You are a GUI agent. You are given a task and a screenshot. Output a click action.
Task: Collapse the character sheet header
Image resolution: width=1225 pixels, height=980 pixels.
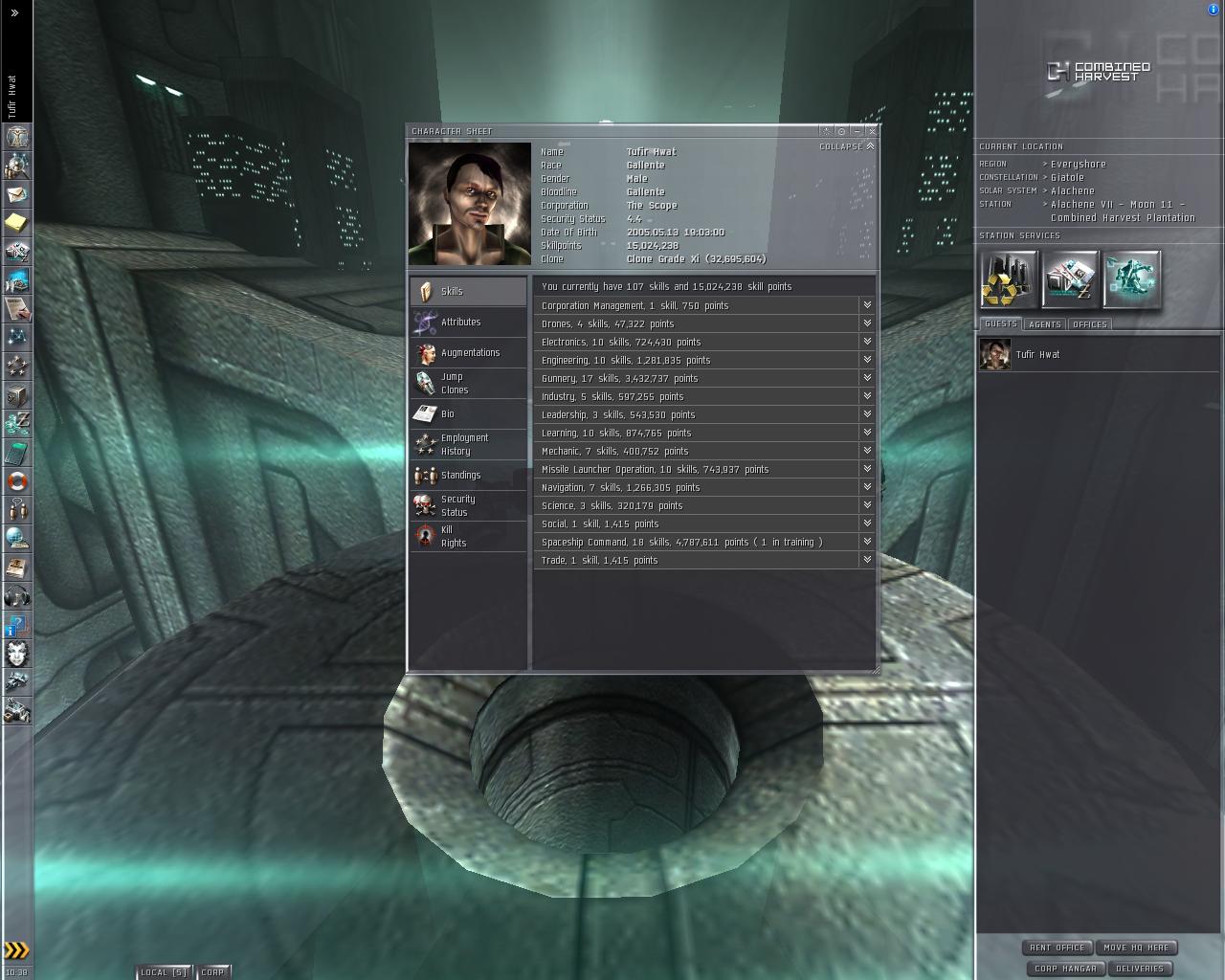[x=847, y=146]
